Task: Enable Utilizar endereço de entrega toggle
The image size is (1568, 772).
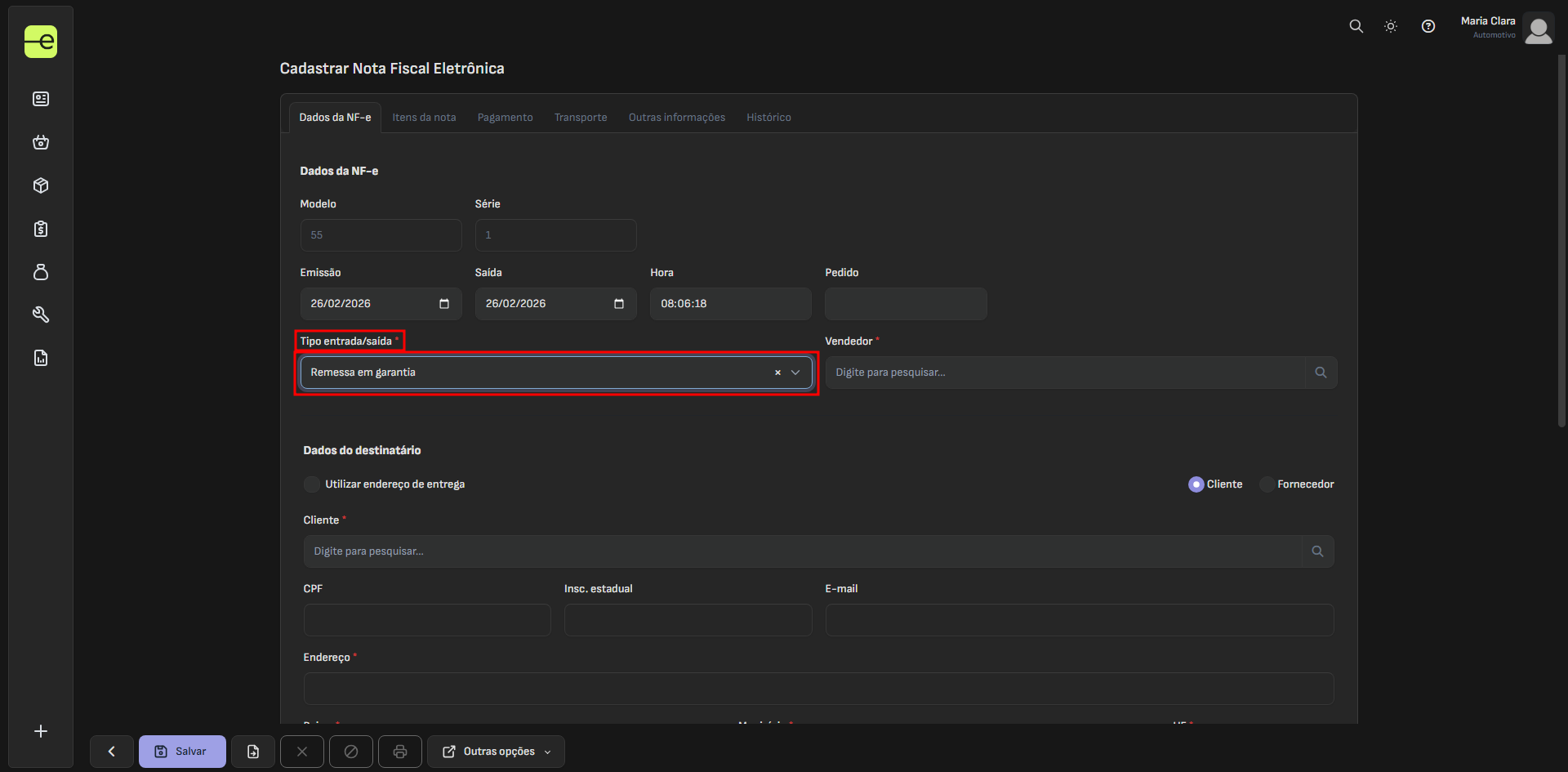Action: pos(312,484)
